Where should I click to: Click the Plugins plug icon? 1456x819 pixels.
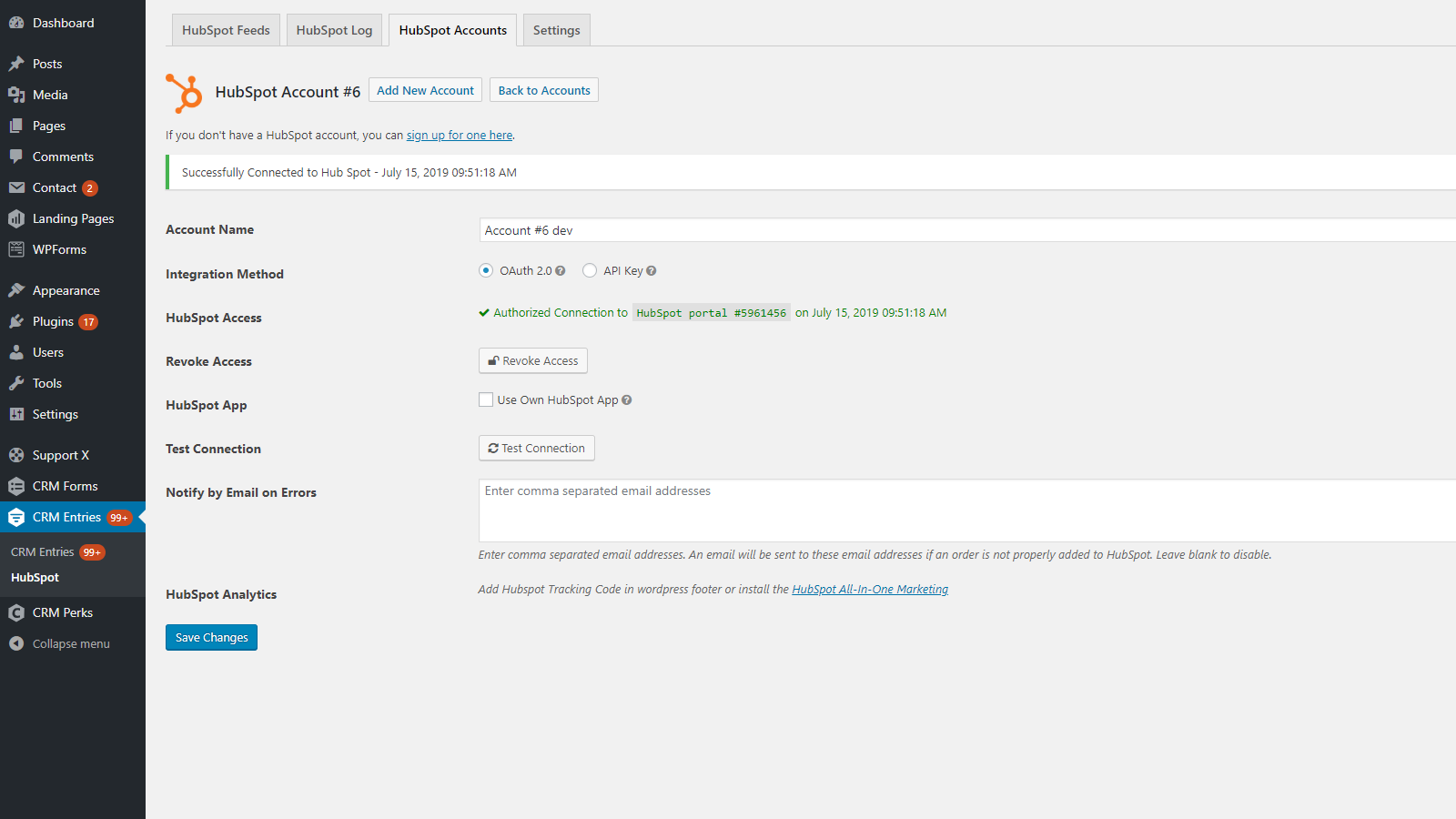[x=16, y=321]
